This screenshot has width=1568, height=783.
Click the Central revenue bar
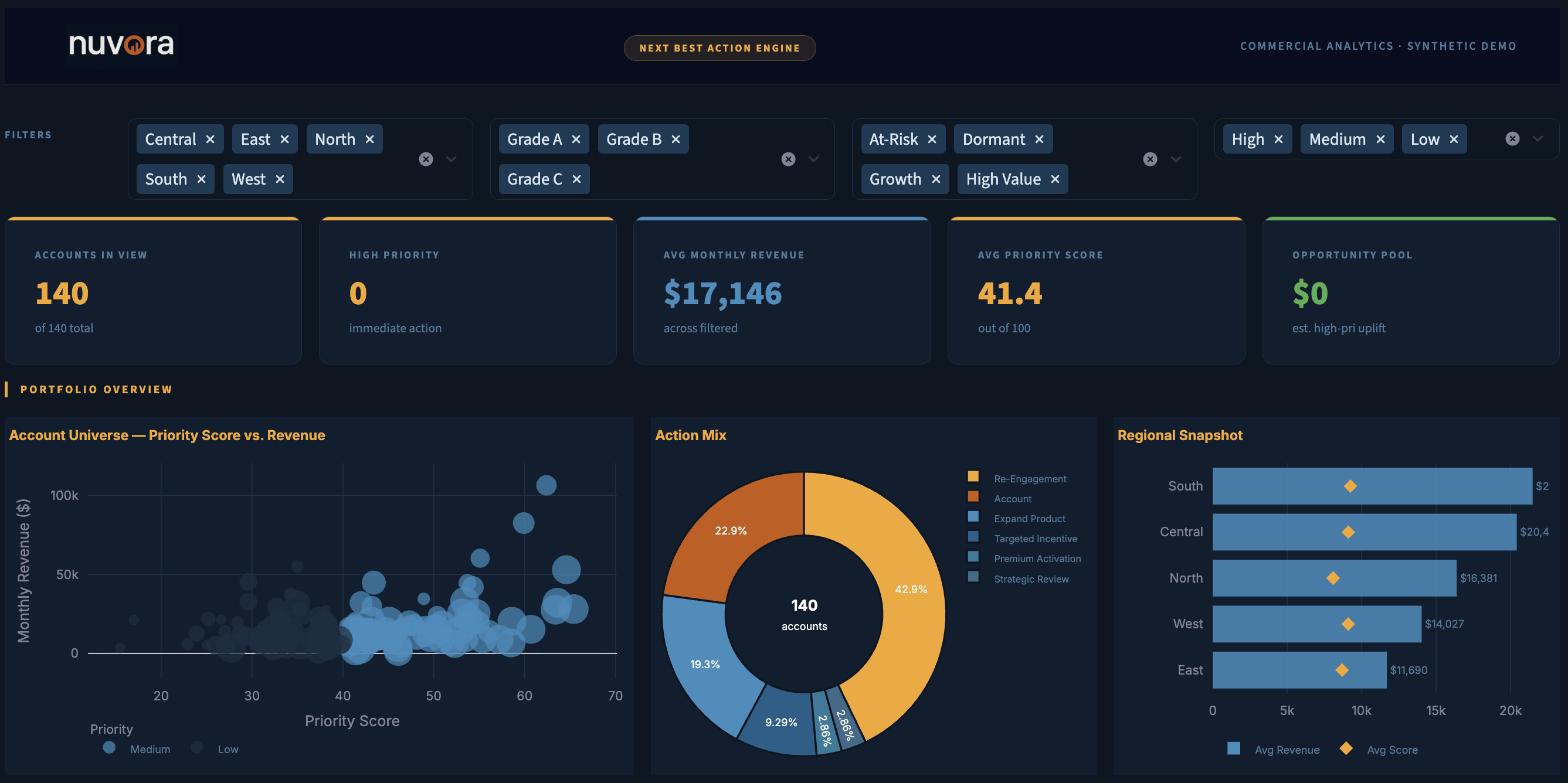pyautogui.click(x=1364, y=532)
